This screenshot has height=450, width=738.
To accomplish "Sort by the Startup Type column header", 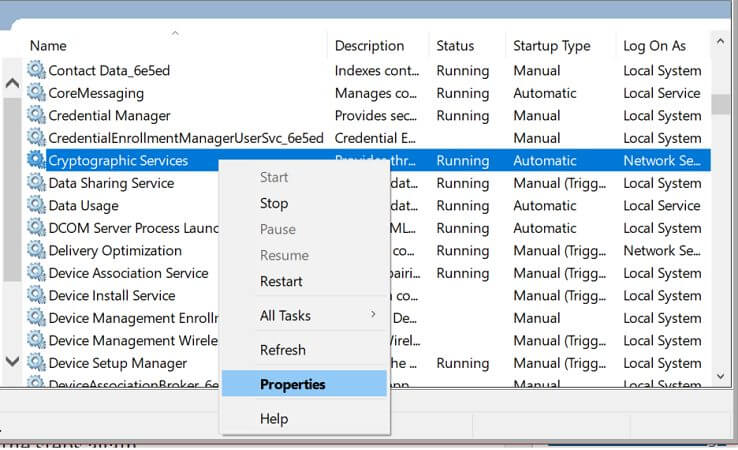I will tap(551, 46).
